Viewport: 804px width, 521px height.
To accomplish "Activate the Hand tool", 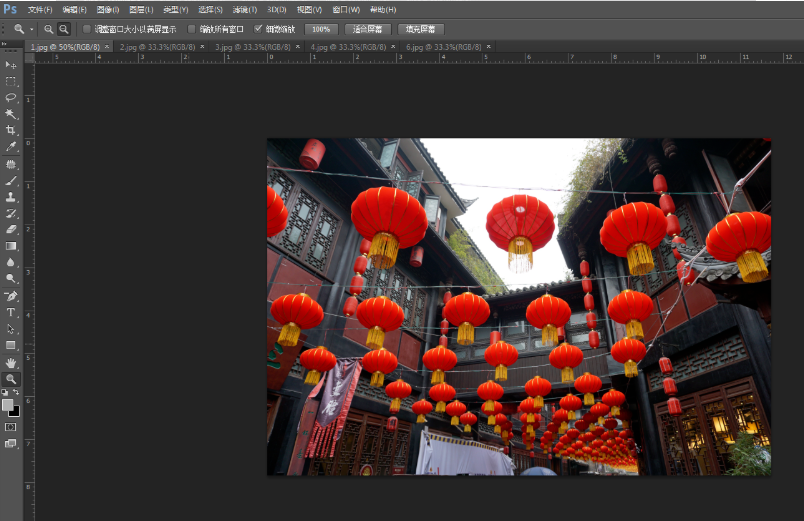I will [x=11, y=362].
